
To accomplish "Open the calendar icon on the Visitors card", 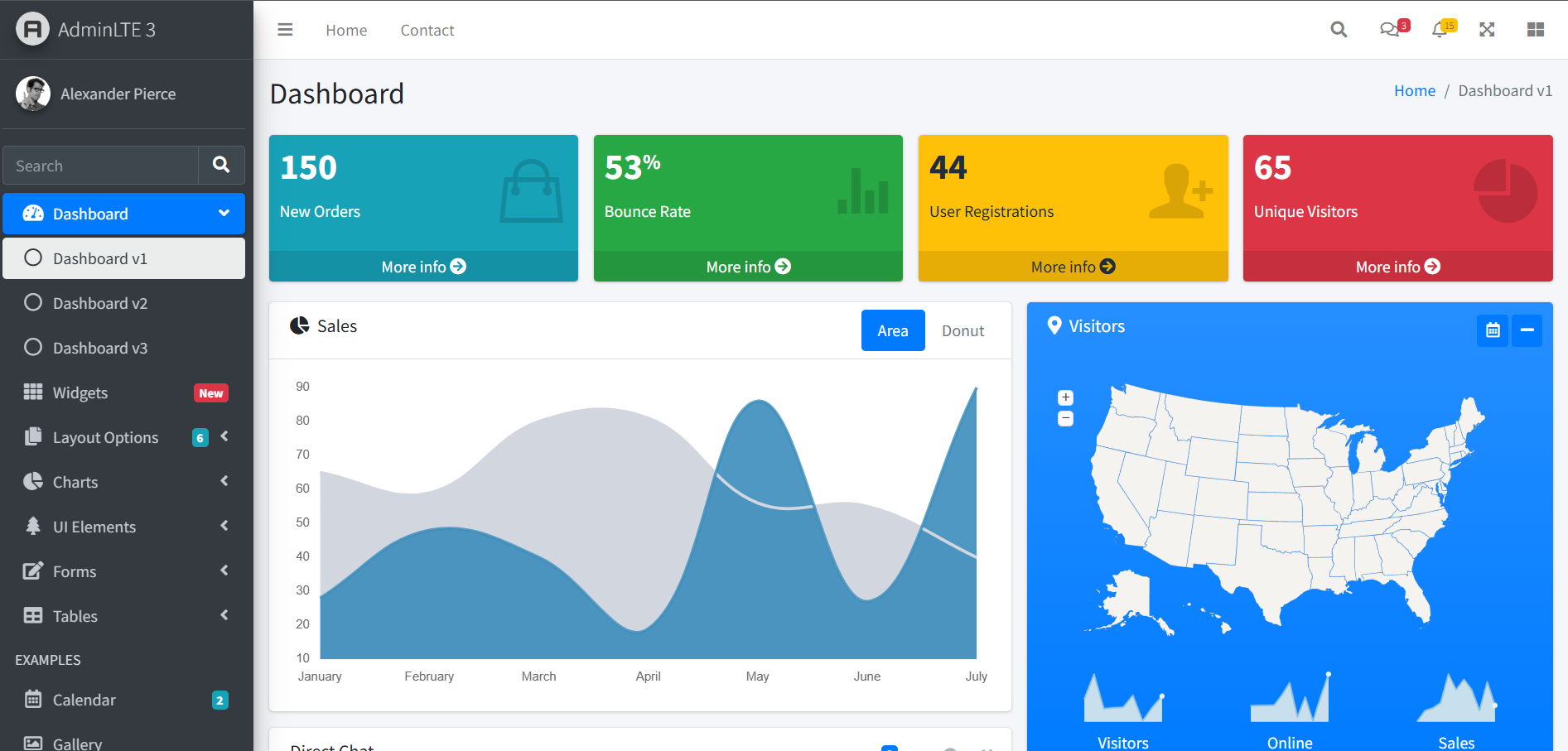I will (x=1492, y=330).
